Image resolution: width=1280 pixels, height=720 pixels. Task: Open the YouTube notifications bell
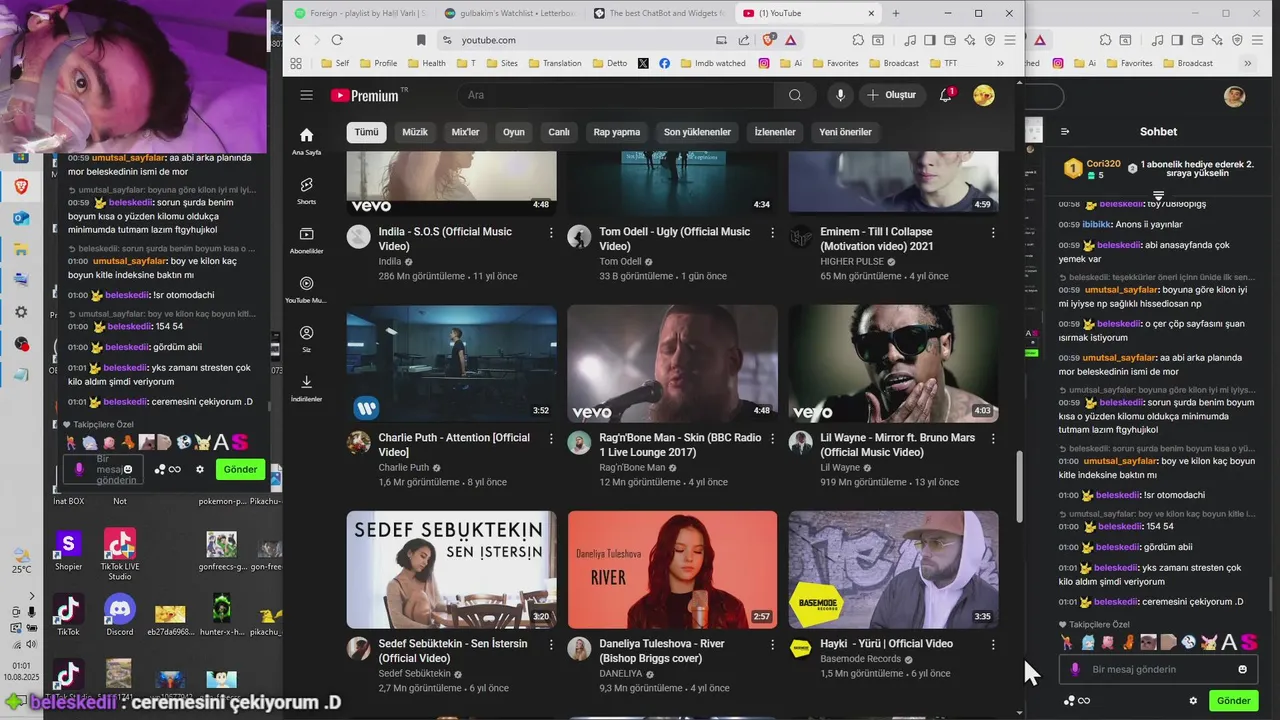pos(946,95)
